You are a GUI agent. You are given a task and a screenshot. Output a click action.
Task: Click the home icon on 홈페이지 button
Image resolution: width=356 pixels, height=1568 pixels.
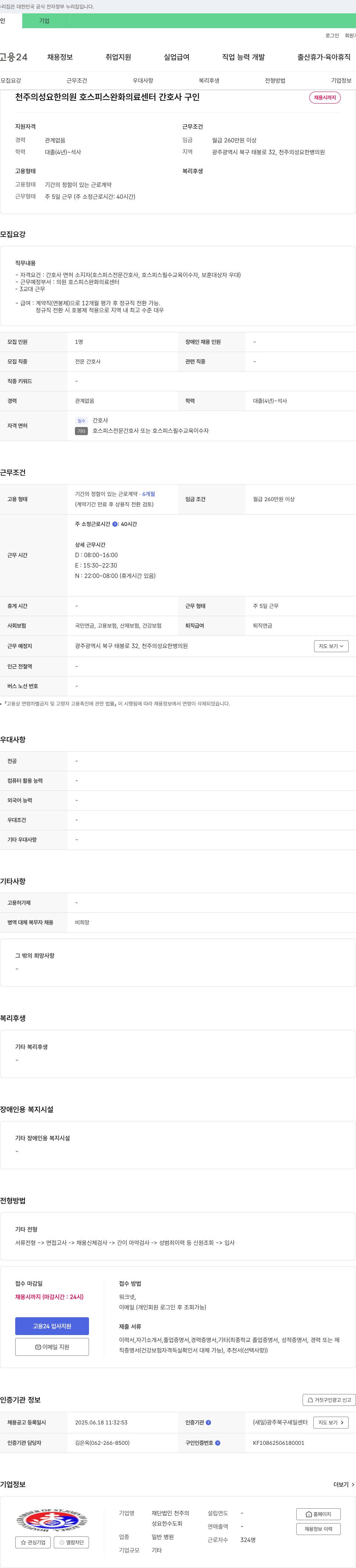[x=309, y=1514]
